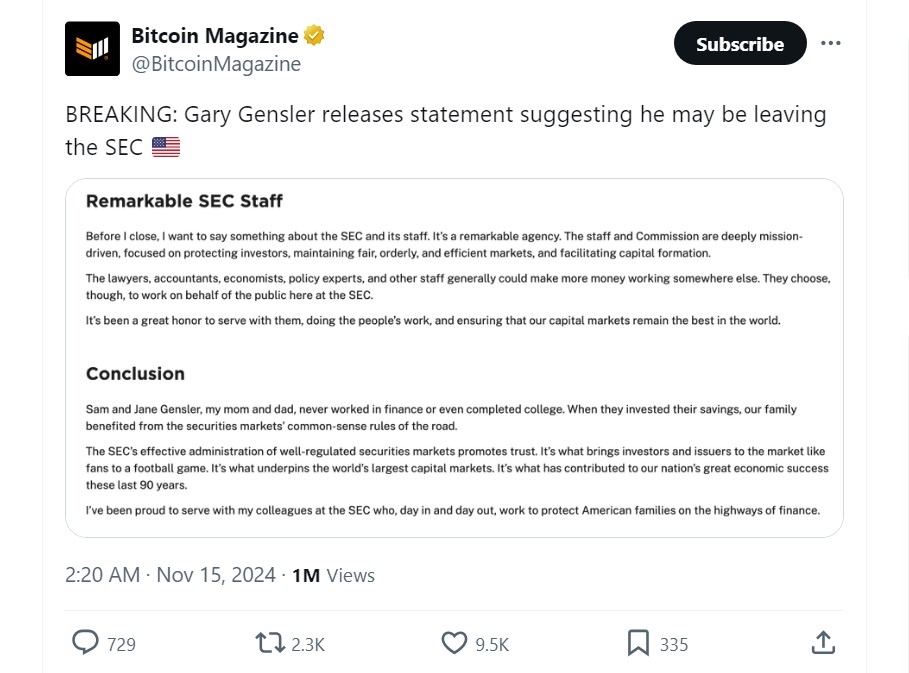Click the 1M Views count
Viewport: 909px width, 673px height.
coord(333,575)
